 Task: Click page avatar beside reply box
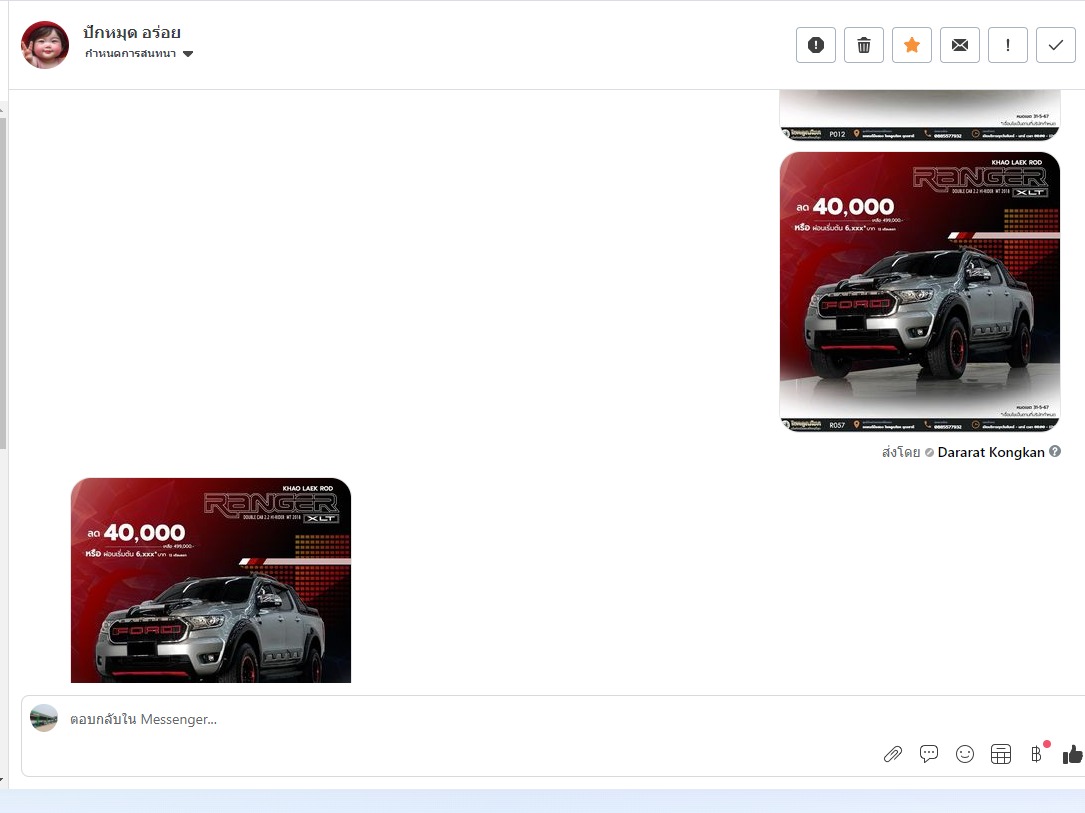tap(44, 718)
